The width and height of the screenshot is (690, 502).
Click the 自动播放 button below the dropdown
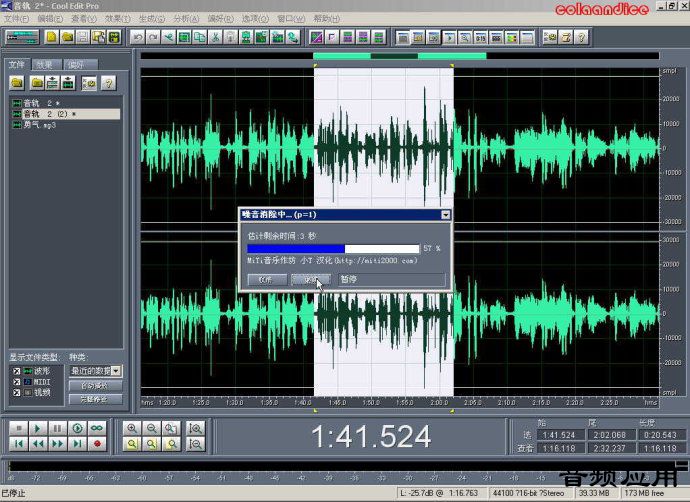tap(95, 385)
